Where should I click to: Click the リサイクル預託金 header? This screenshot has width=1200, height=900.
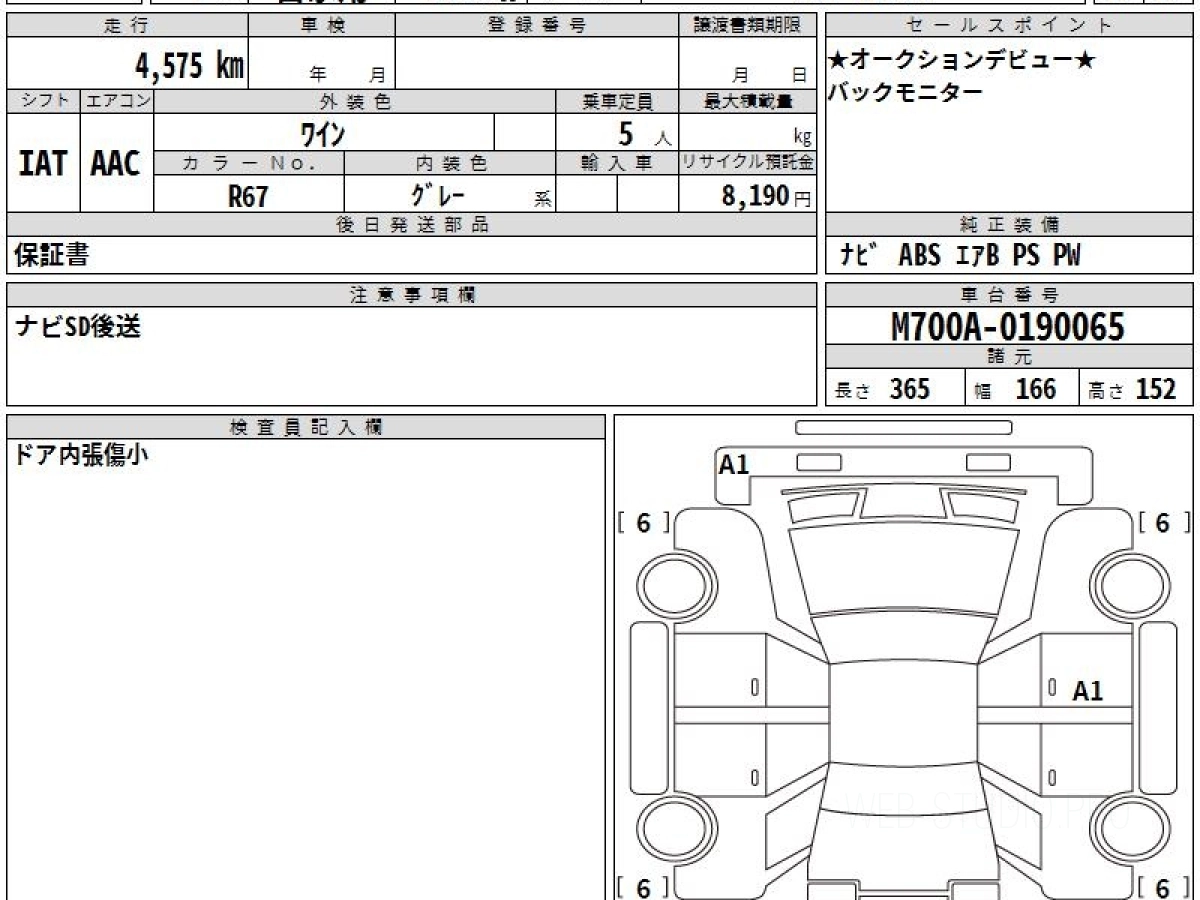748,163
